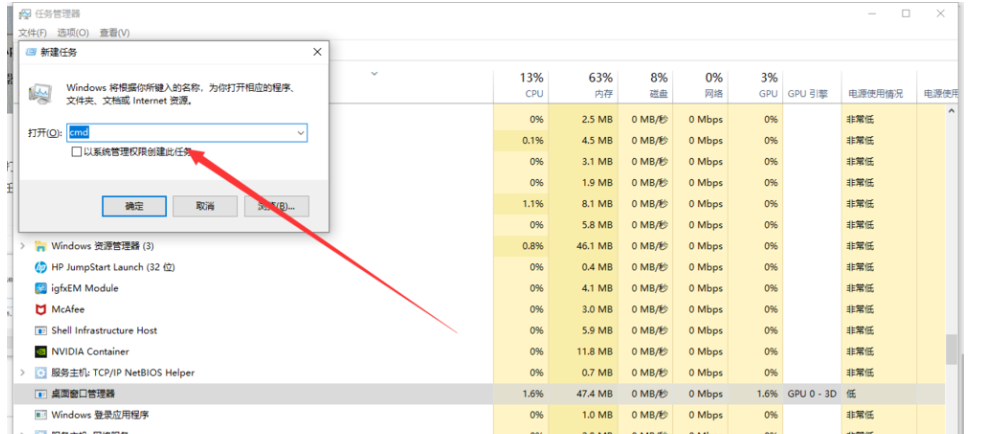The image size is (981, 434).
Task: Open the 文件(F) menu
Action: tap(33, 33)
